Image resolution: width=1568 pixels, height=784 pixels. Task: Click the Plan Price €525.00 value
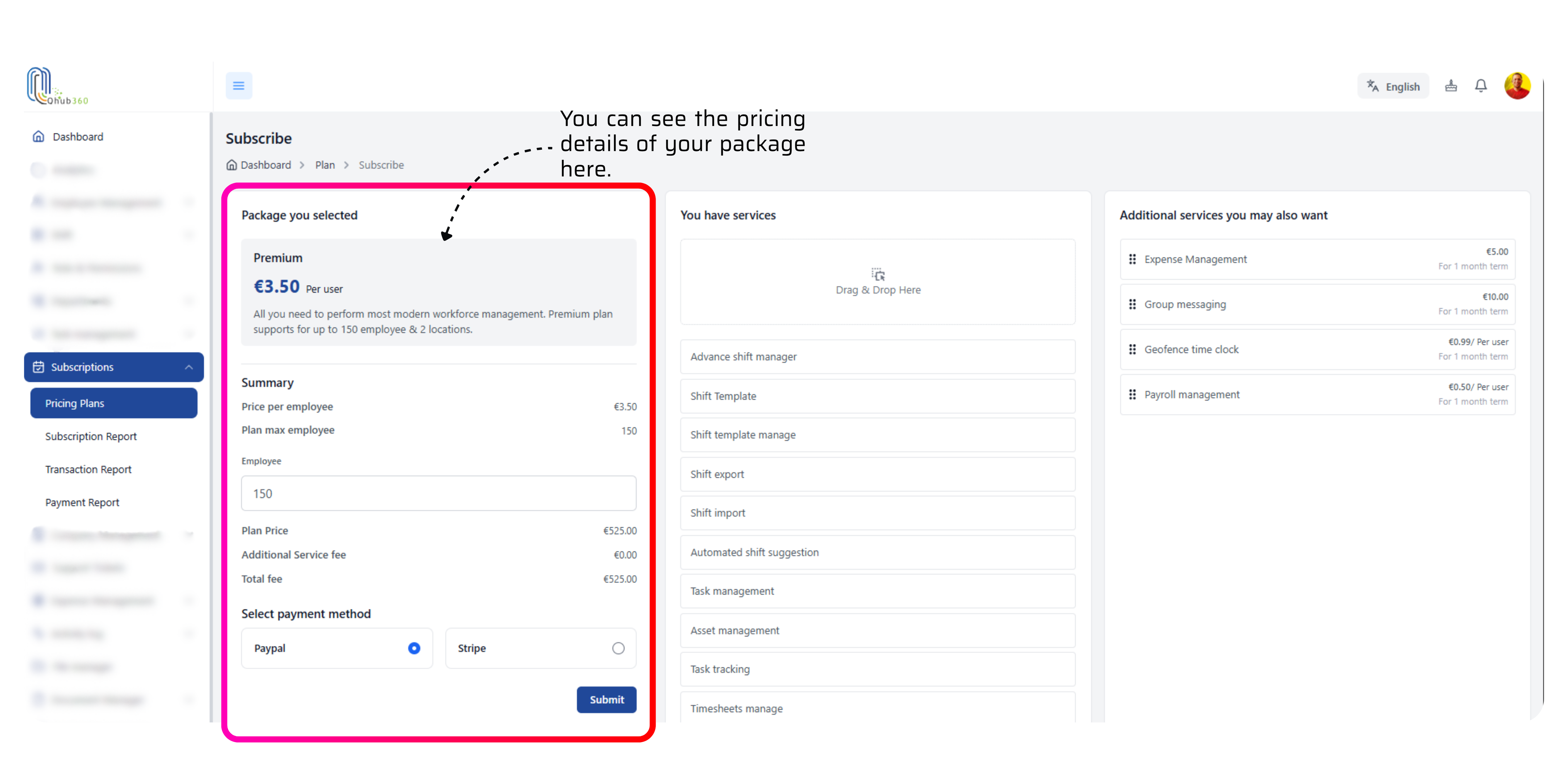coord(620,531)
